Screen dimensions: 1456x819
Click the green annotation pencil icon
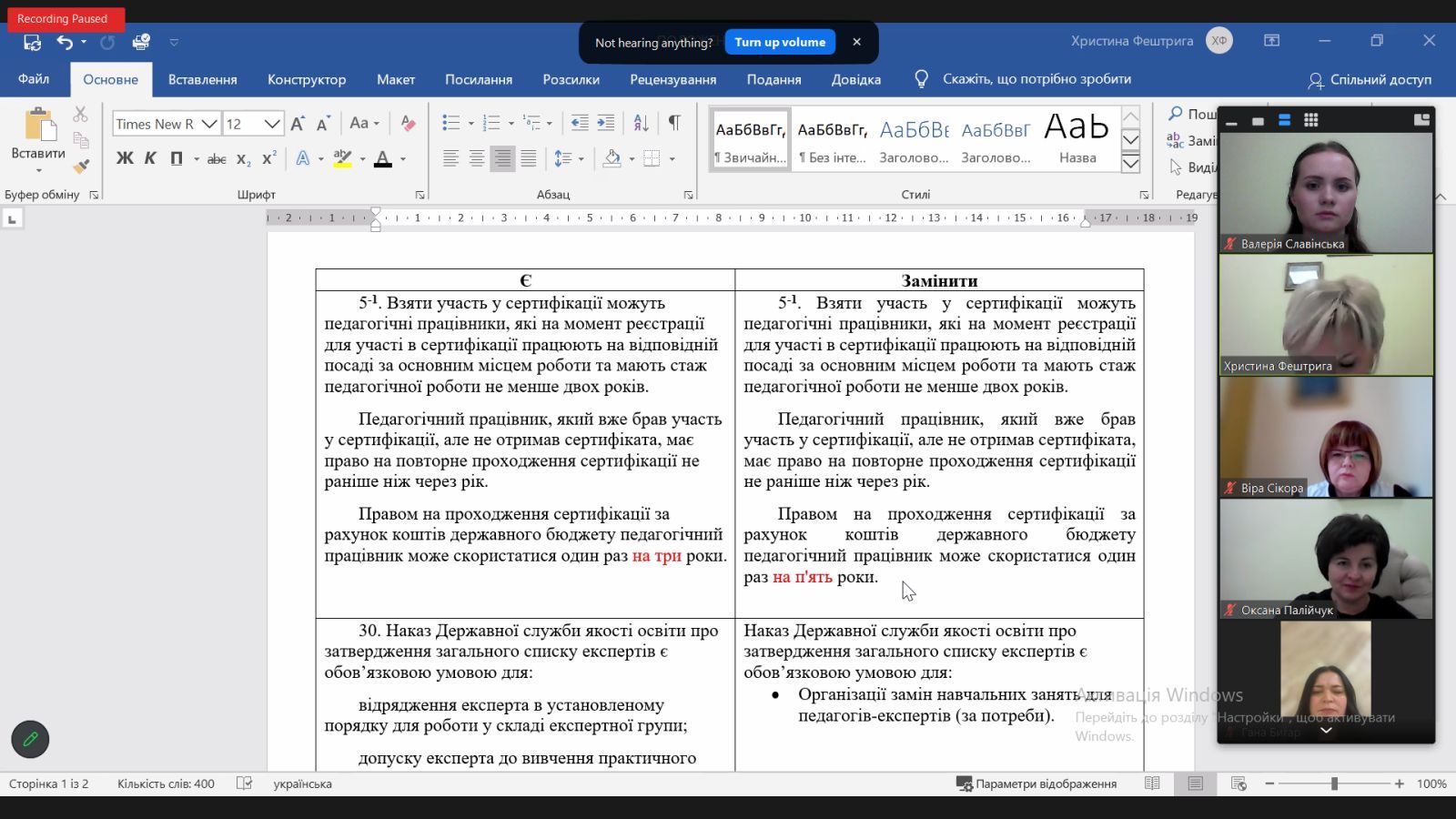click(x=30, y=740)
